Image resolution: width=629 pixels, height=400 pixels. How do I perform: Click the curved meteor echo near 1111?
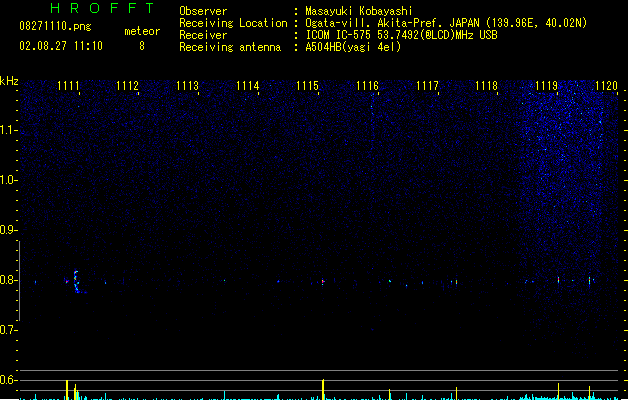tap(77, 282)
